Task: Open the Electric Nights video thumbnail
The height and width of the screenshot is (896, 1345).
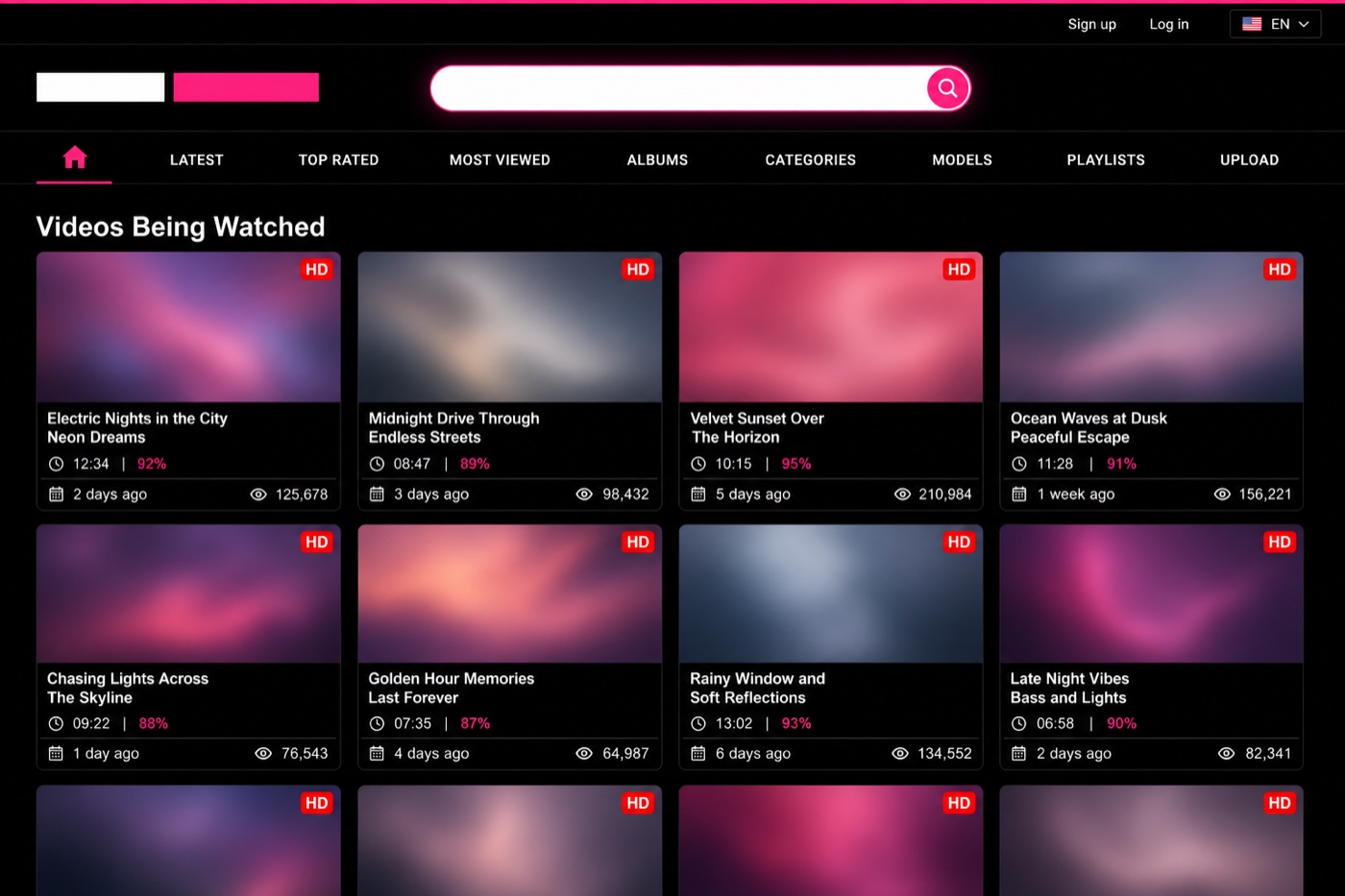Action: coord(188,327)
